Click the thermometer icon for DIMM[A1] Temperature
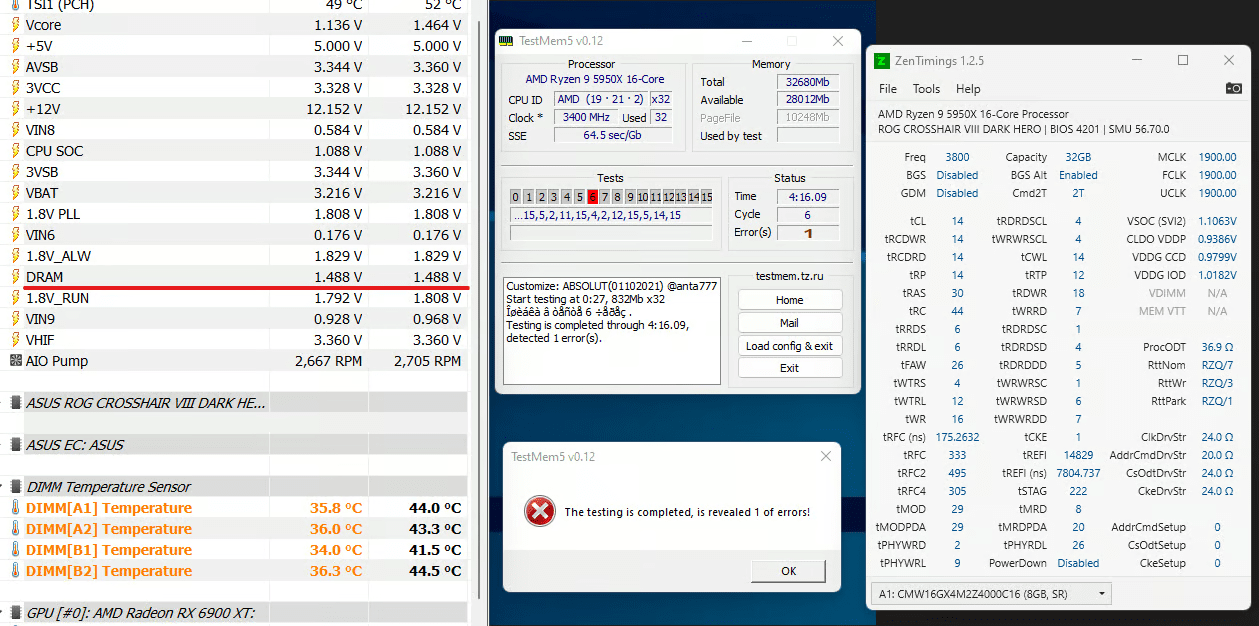Viewport: 1259px width, 626px height. pyautogui.click(x=15, y=508)
